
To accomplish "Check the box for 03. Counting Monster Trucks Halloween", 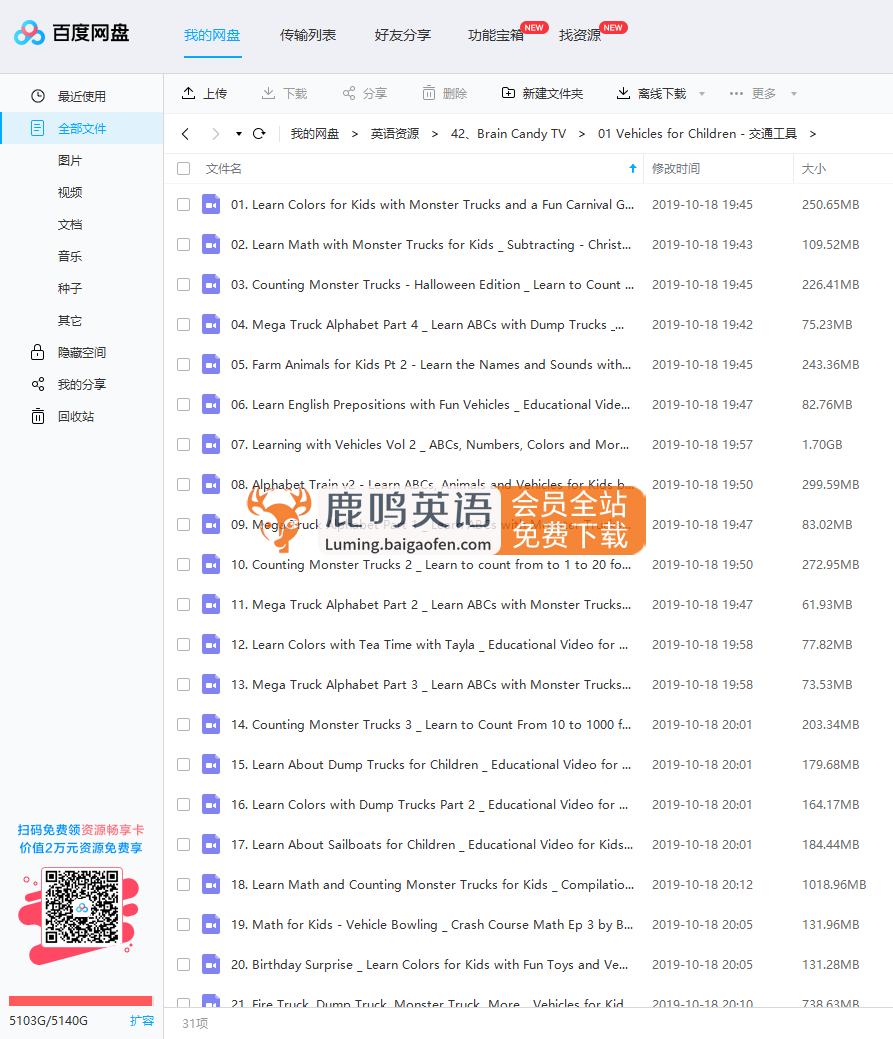I will pos(184,284).
